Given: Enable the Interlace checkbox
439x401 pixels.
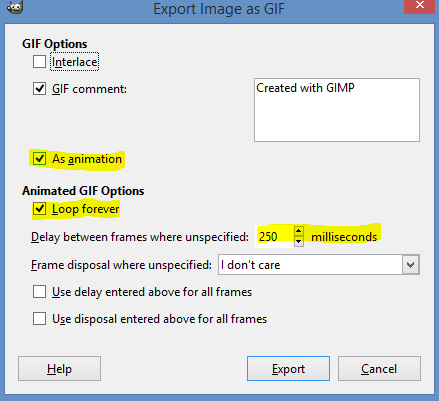Looking at the screenshot, I should pyautogui.click(x=39, y=62).
